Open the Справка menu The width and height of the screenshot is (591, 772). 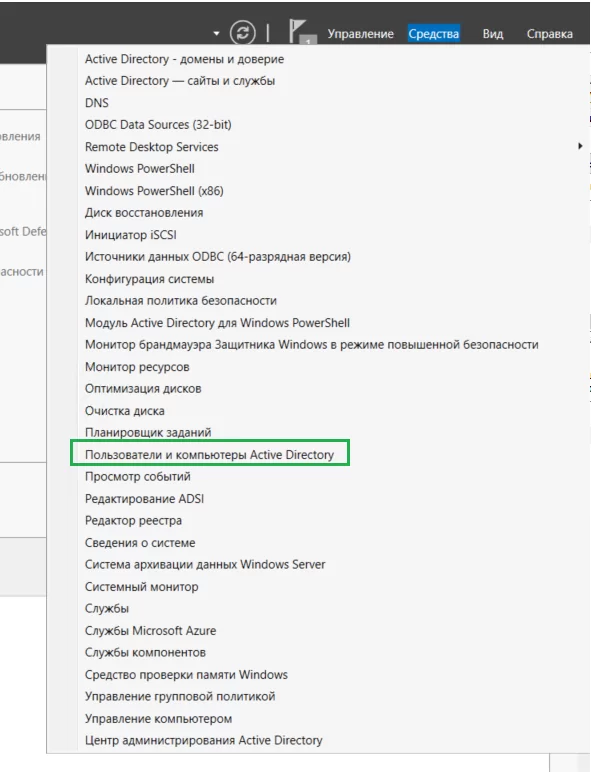(550, 34)
